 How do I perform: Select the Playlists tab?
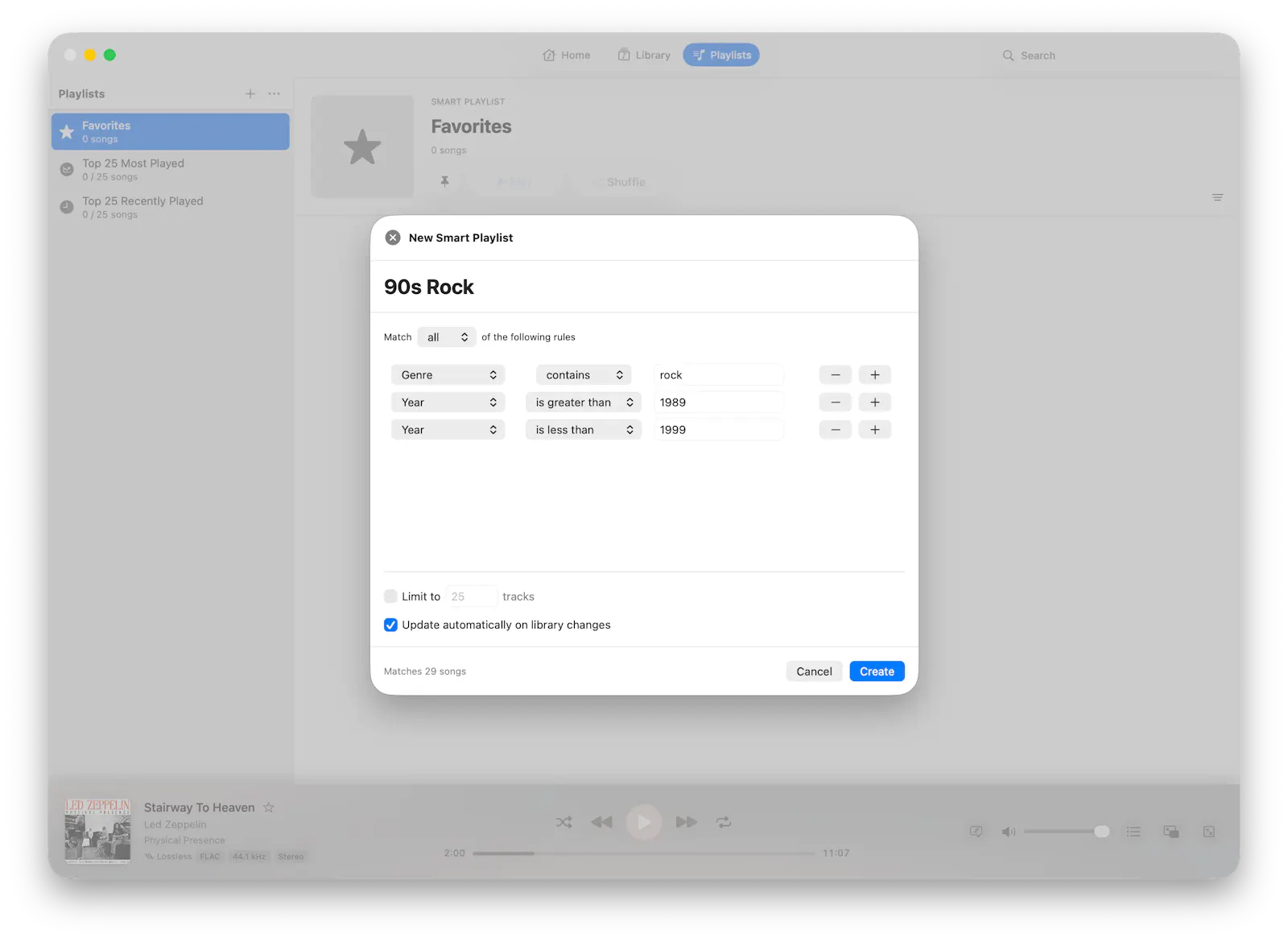coord(721,55)
